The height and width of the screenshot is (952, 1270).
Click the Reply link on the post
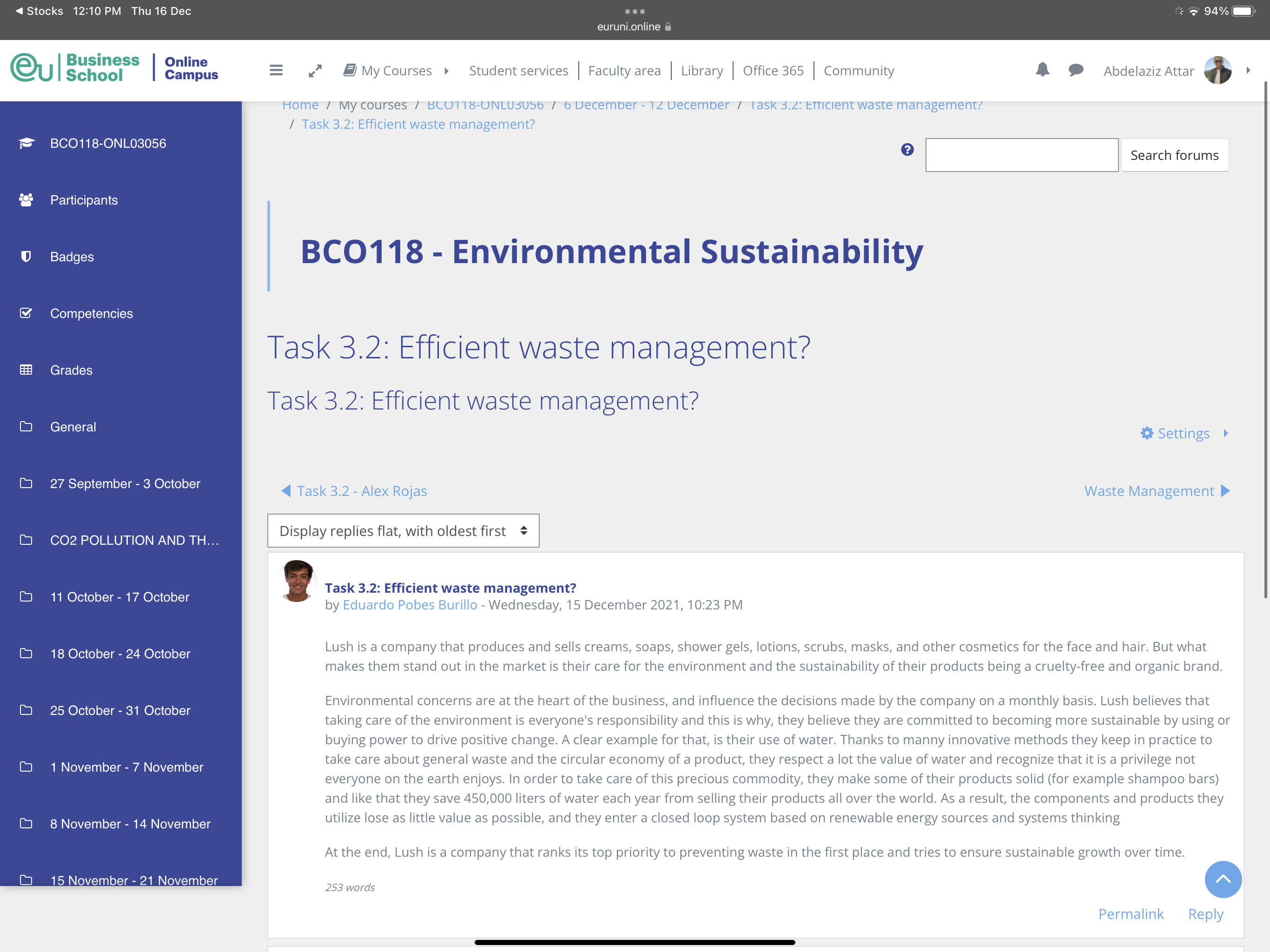click(x=1206, y=913)
